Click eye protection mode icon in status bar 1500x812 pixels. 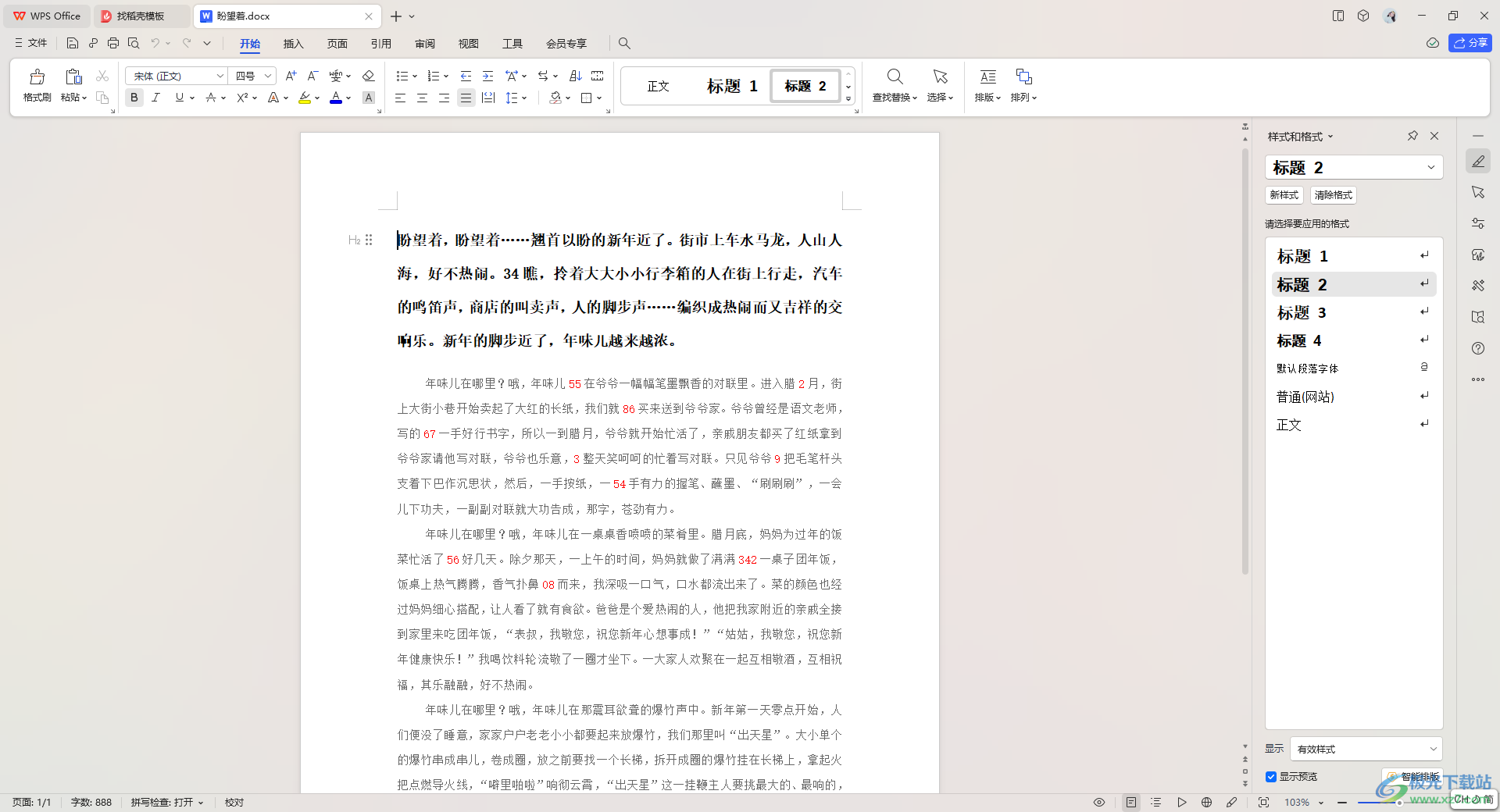tap(1099, 802)
